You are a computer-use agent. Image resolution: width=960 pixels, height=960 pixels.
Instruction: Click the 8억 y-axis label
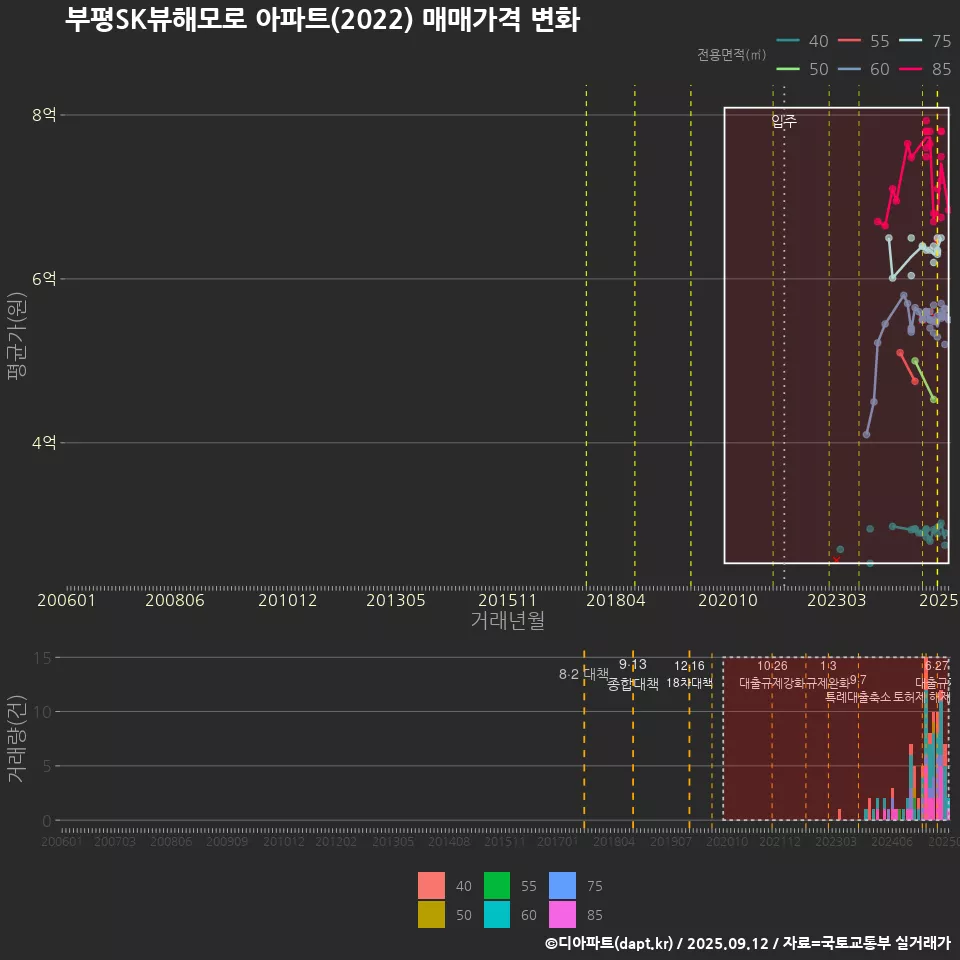(x=44, y=114)
